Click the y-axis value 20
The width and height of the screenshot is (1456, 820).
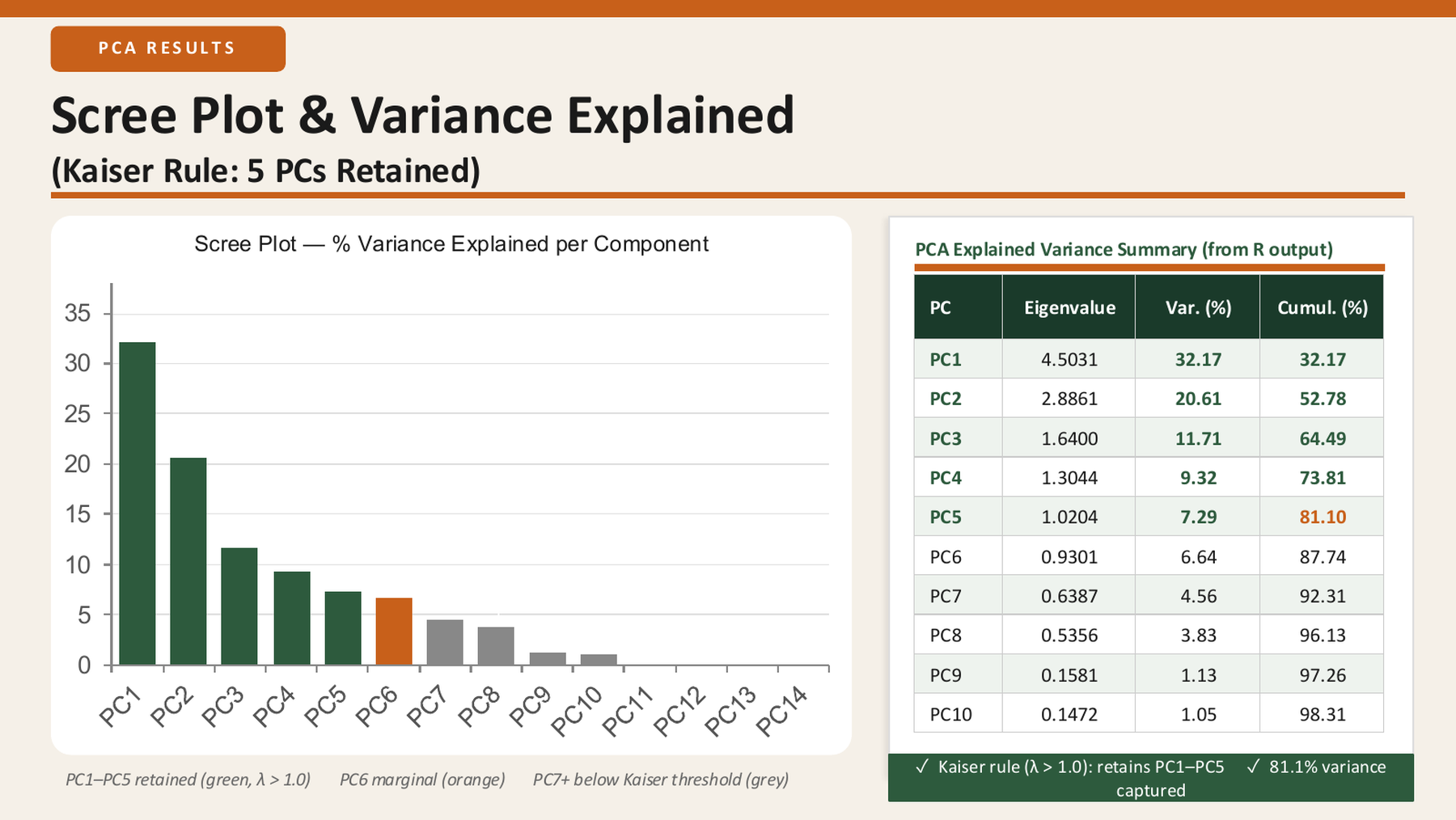(78, 464)
